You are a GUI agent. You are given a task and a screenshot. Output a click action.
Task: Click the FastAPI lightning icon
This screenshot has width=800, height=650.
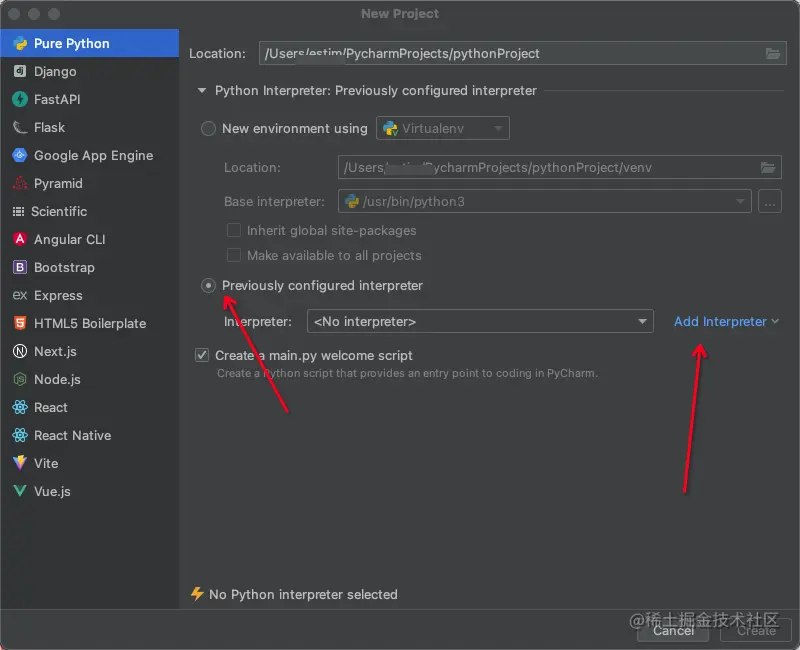[x=20, y=99]
